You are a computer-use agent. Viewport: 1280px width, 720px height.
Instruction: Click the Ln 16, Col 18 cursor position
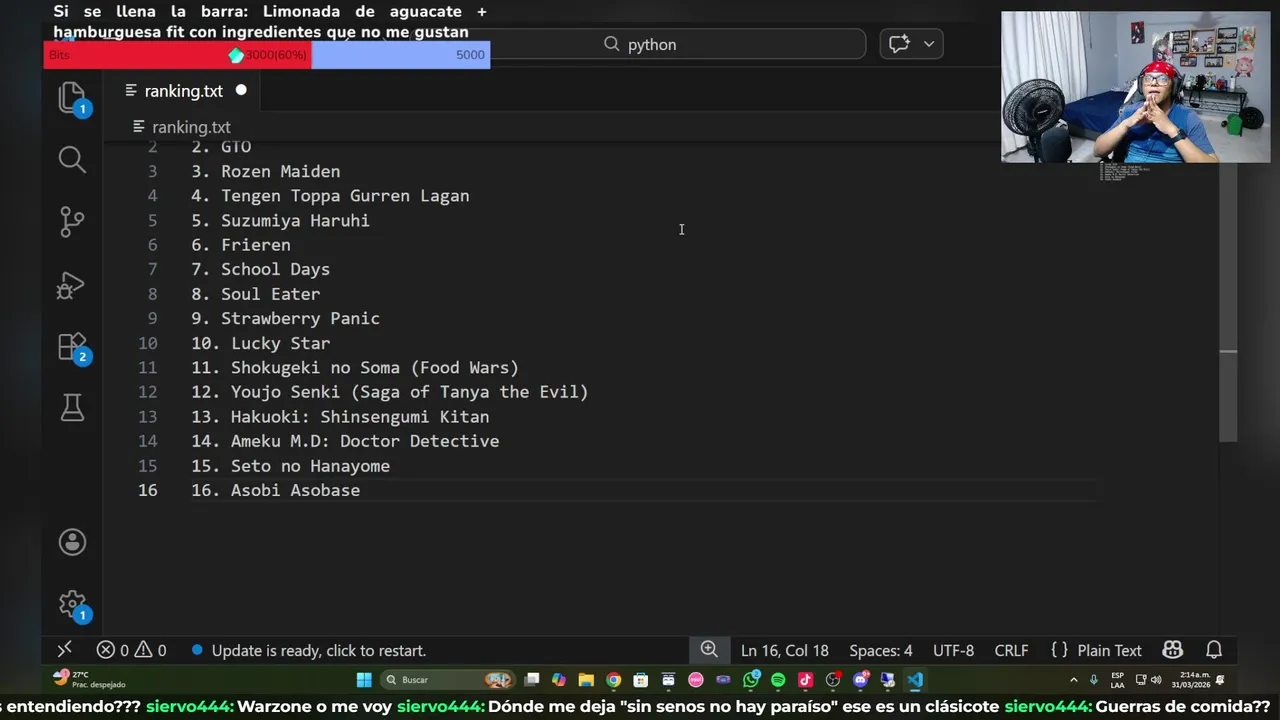(785, 650)
